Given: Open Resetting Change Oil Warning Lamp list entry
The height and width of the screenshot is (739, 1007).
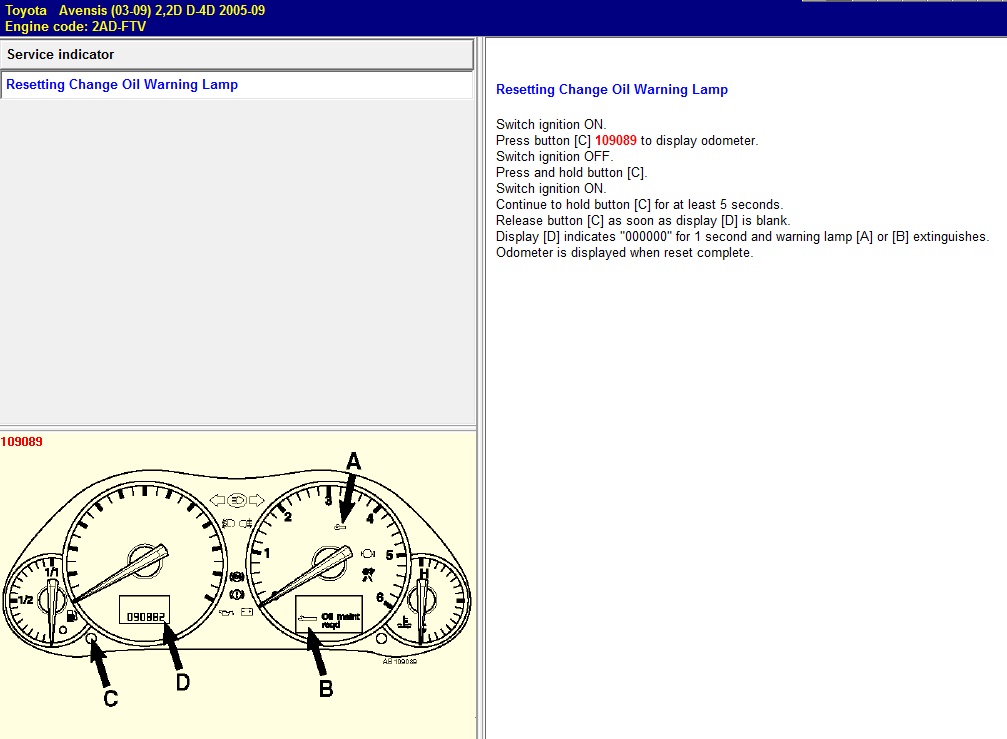Looking at the screenshot, I should point(122,85).
